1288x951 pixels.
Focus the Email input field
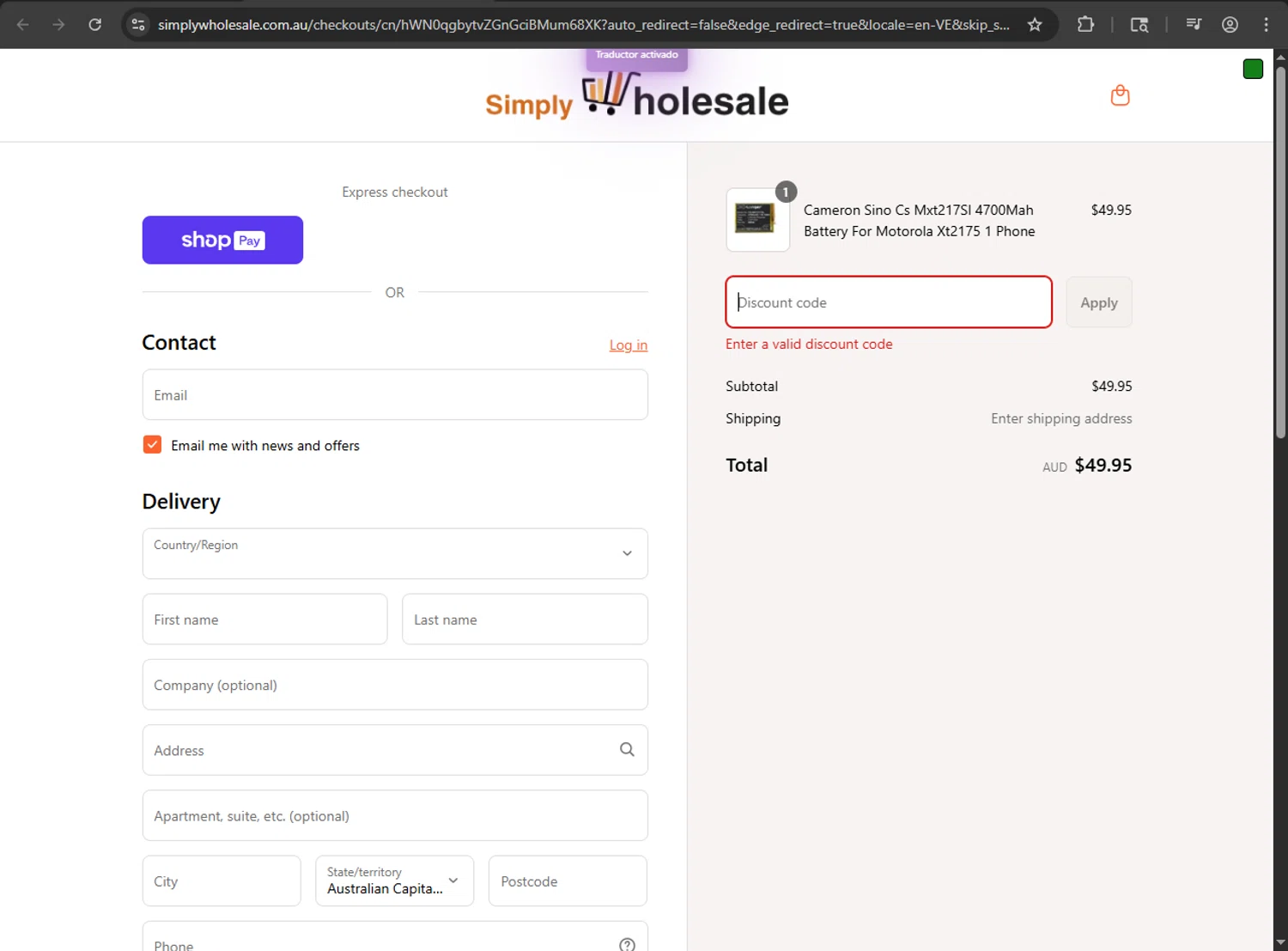[395, 395]
